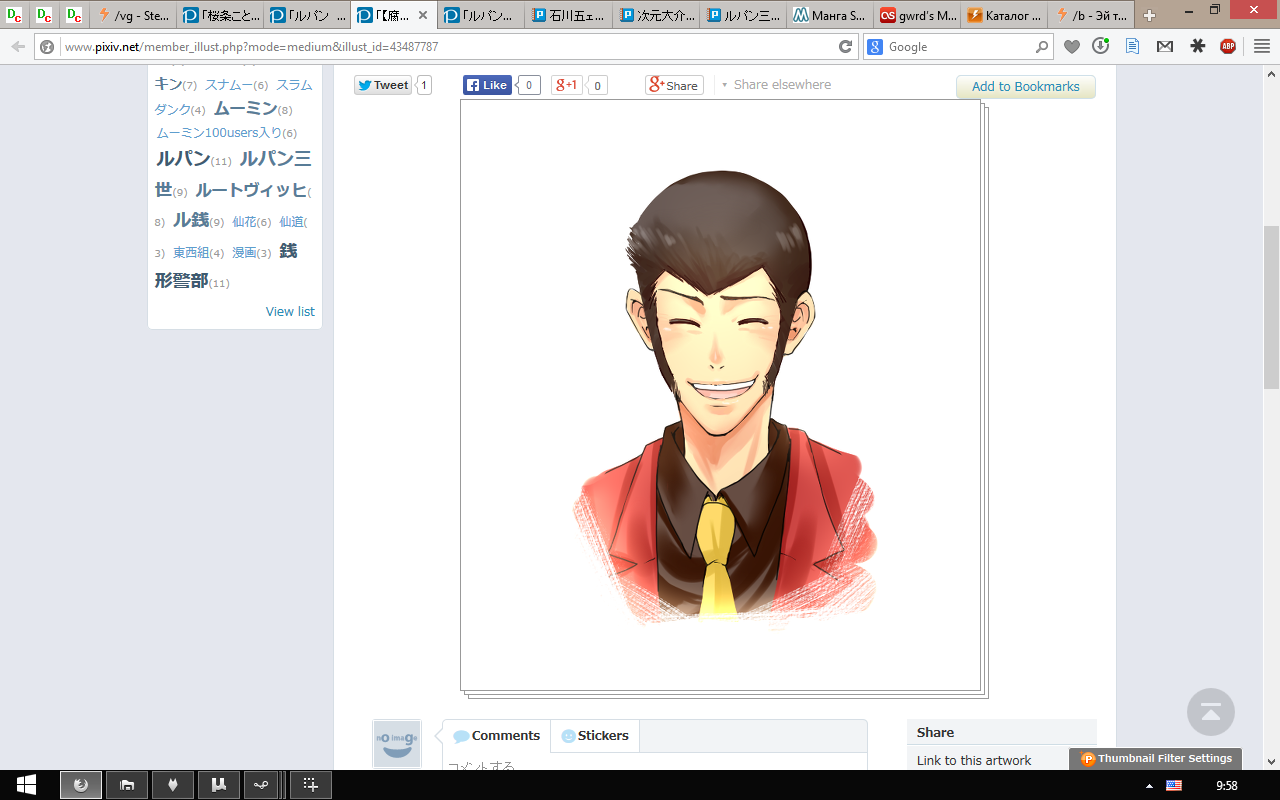Image resolution: width=1280 pixels, height=800 pixels.
Task: Go back using the browser back arrow
Action: [17, 47]
